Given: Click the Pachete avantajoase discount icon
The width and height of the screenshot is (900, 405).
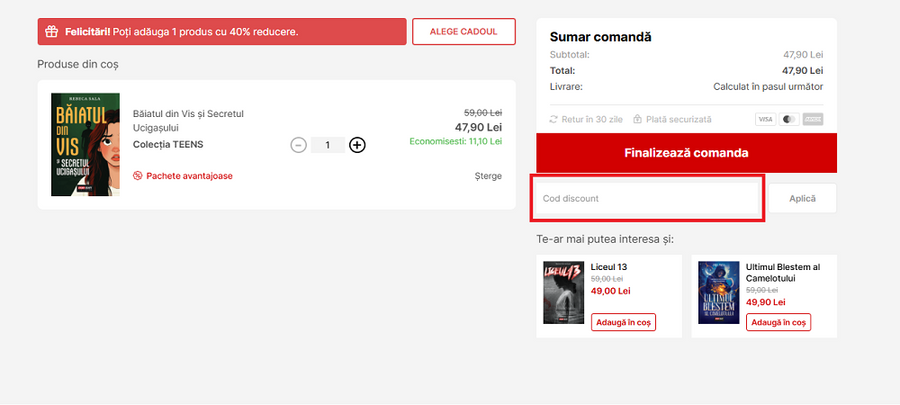Looking at the screenshot, I should [138, 176].
